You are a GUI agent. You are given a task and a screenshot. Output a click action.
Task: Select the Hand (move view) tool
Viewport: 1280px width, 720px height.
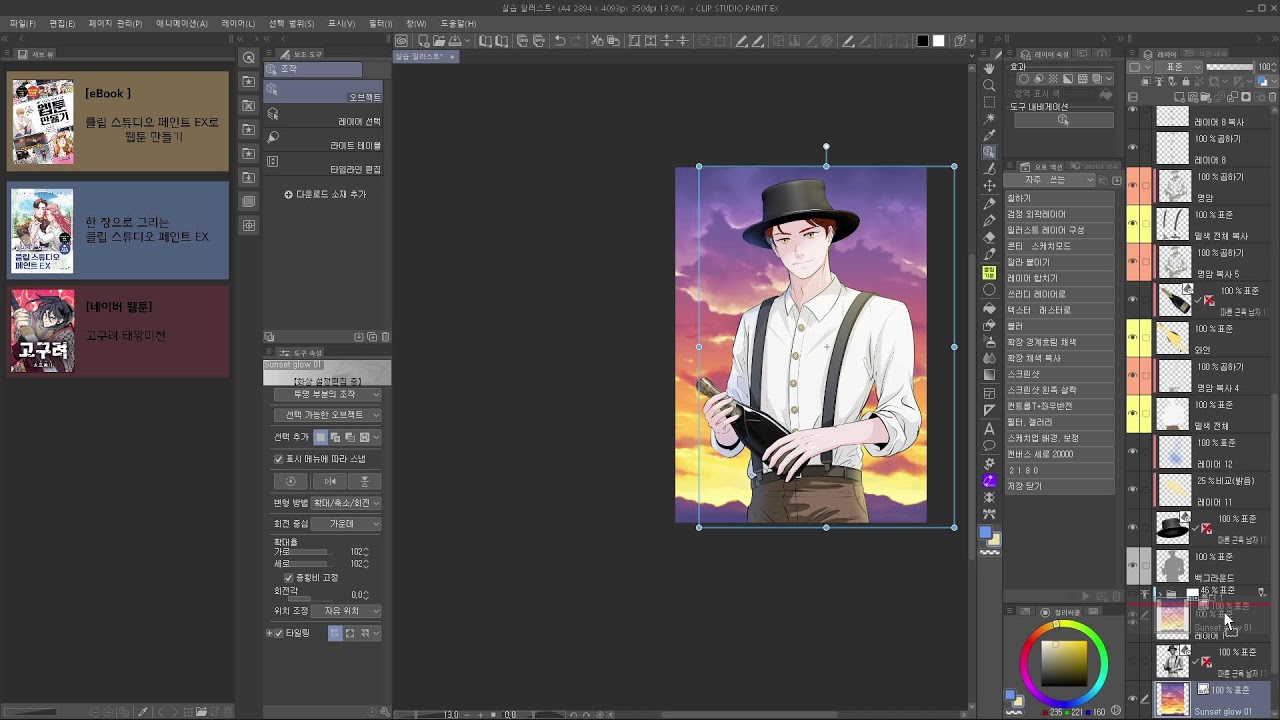click(x=989, y=68)
